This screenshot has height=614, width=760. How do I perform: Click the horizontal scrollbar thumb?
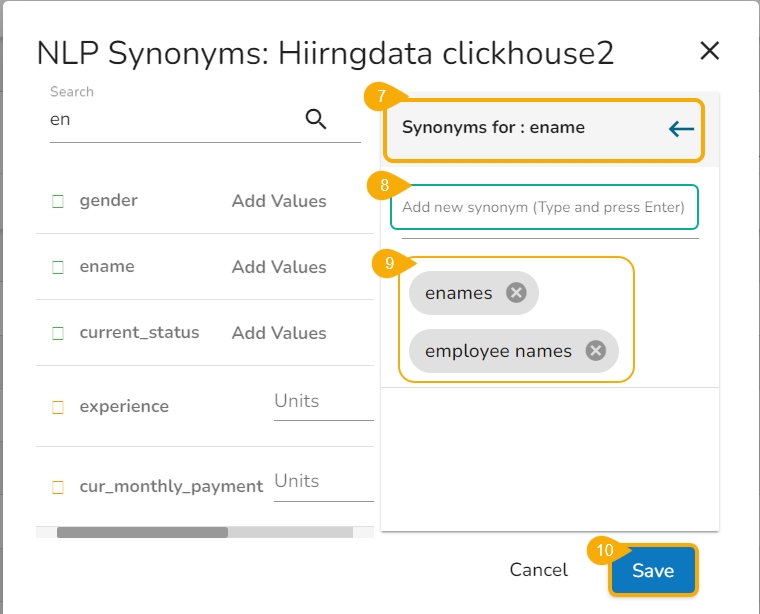[x=142, y=532]
